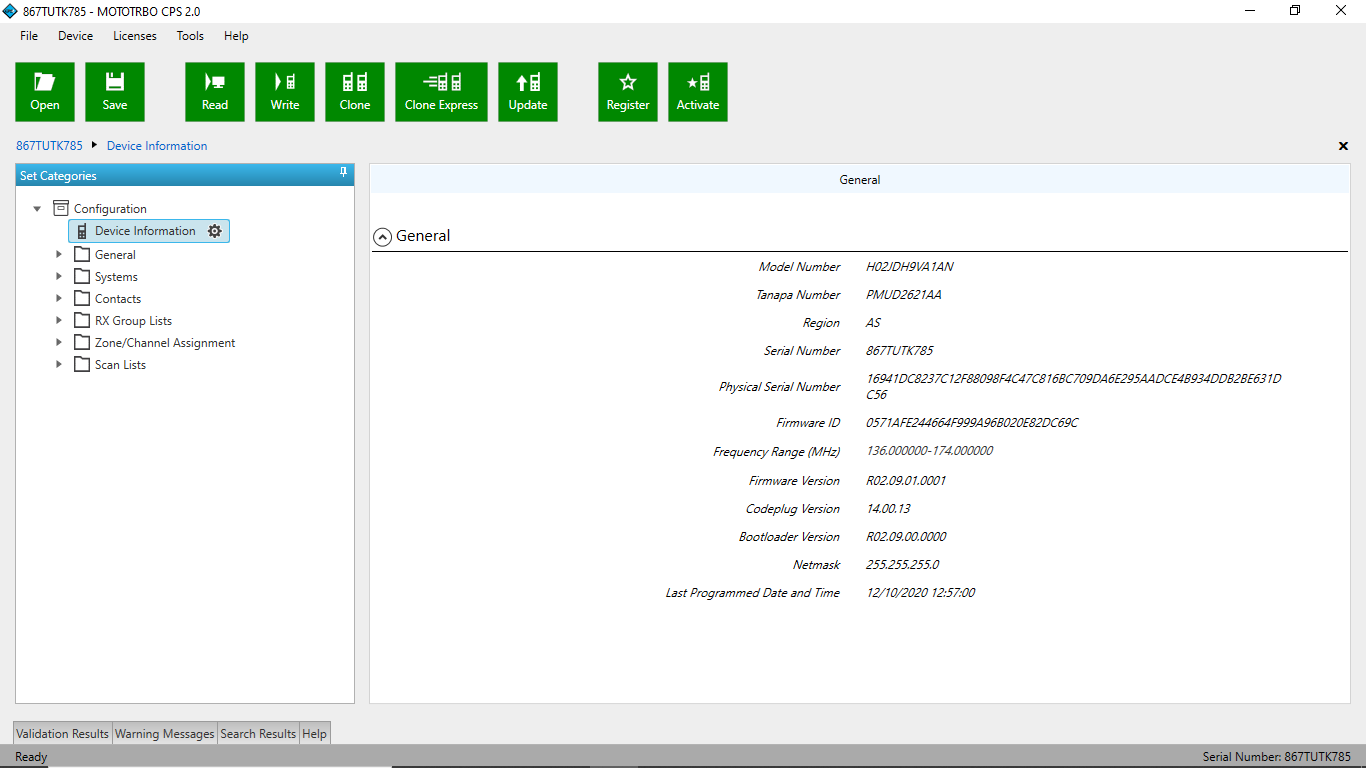This screenshot has width=1366, height=768.
Task: Expand Zone/Channel Assignment folder
Action: 59,343
